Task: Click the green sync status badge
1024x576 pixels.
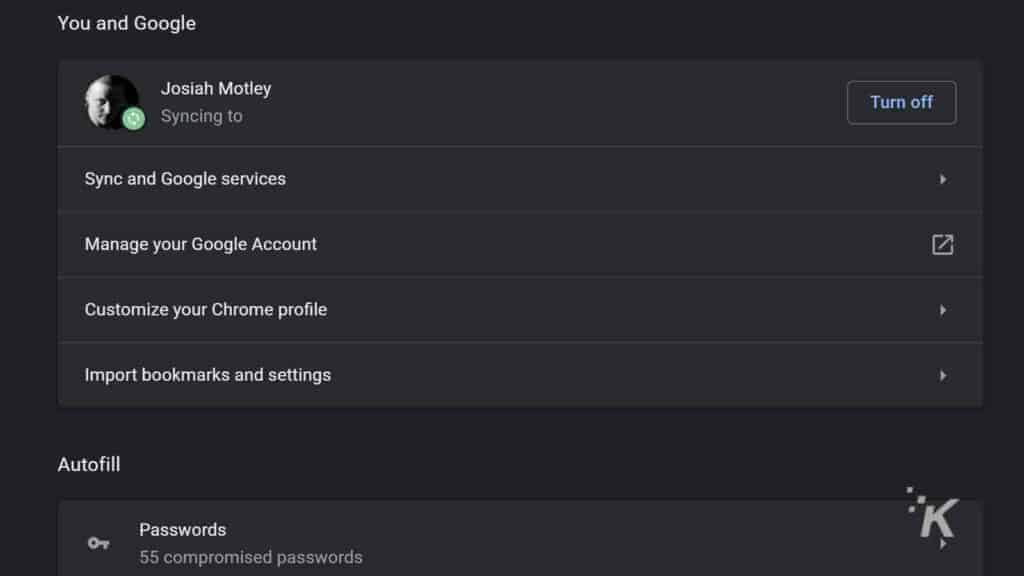Action: click(133, 118)
